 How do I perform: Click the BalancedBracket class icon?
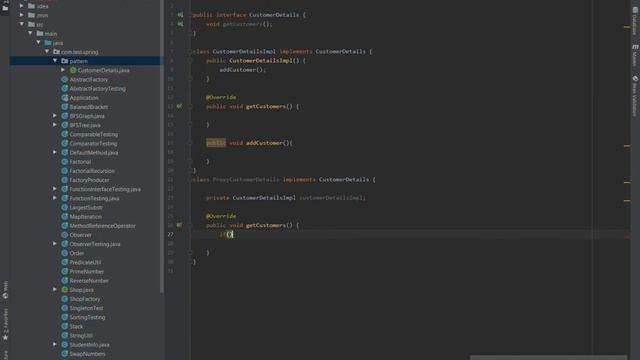pyautogui.click(x=64, y=107)
